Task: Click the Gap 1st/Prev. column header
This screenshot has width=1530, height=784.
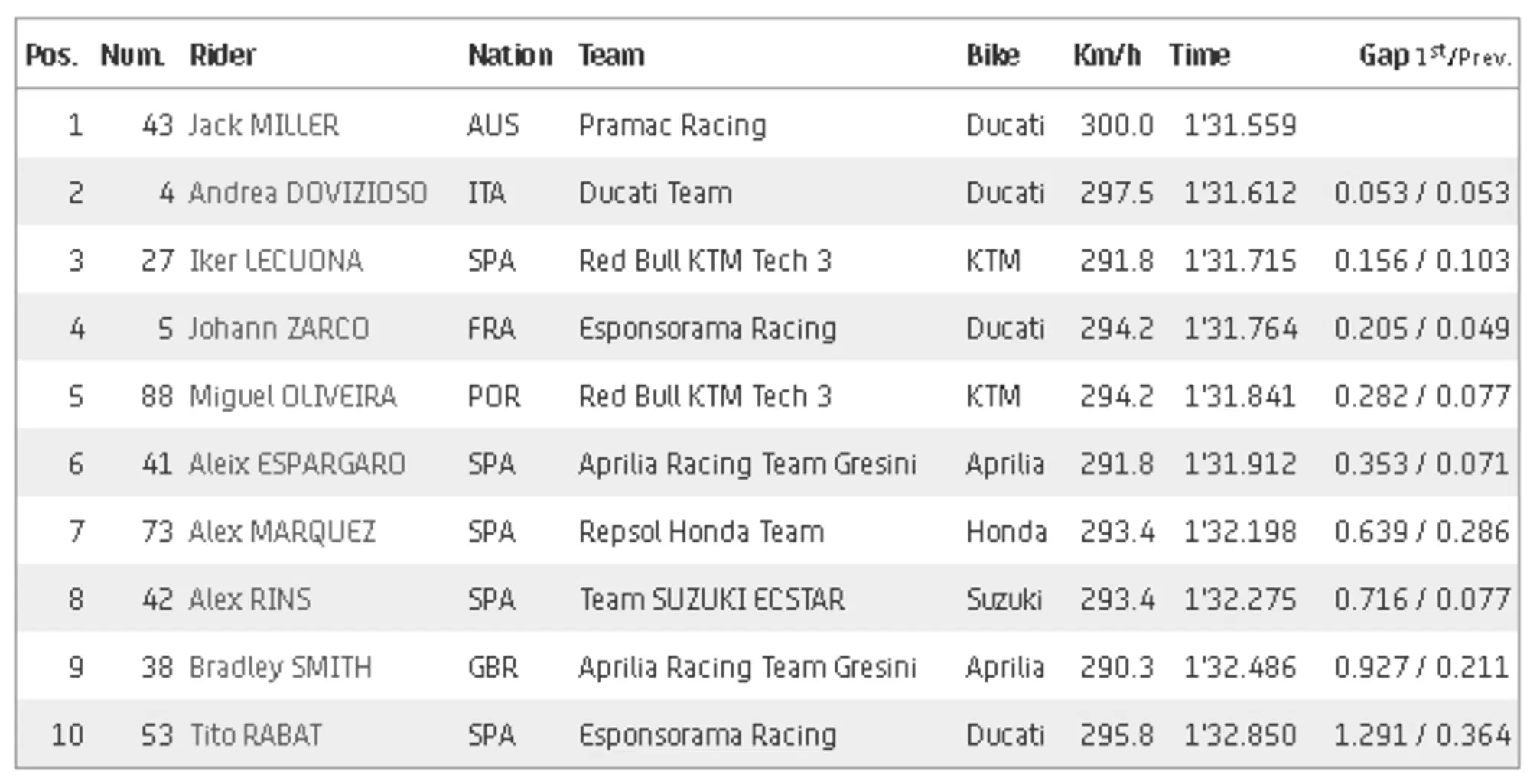Action: 1434,56
